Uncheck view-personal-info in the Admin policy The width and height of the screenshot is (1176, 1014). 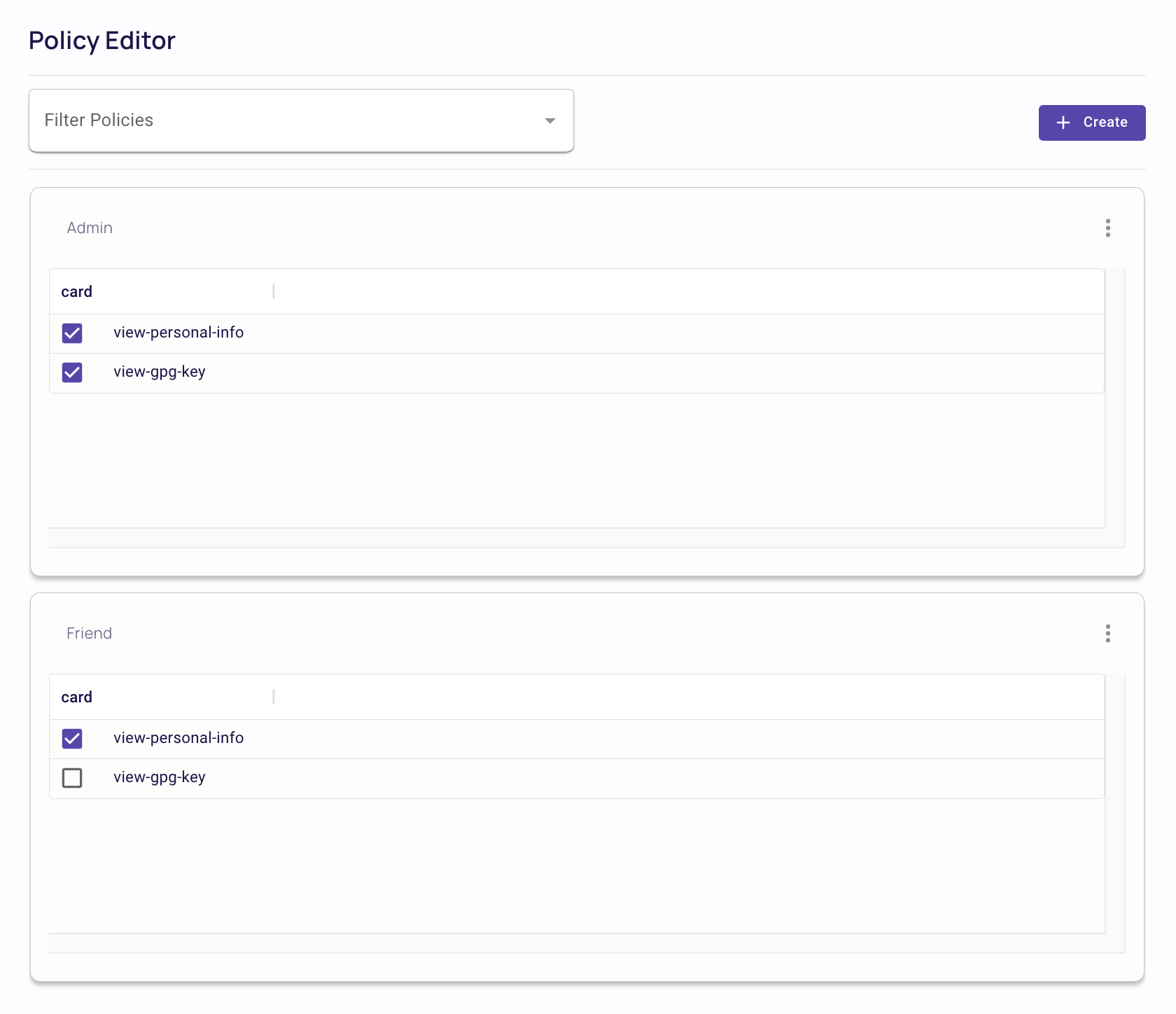pos(72,333)
